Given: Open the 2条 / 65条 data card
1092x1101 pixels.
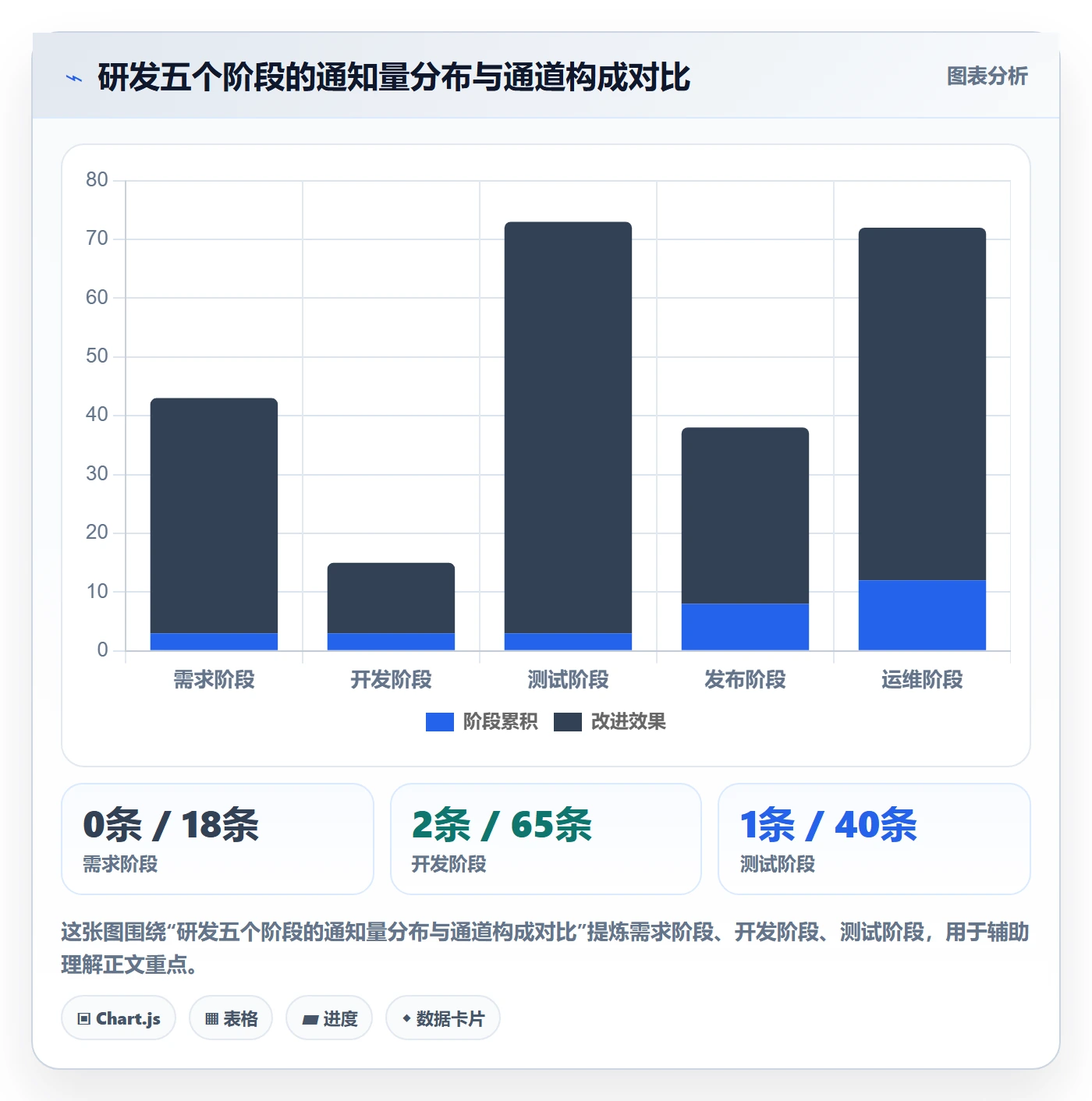Looking at the screenshot, I should [546, 839].
